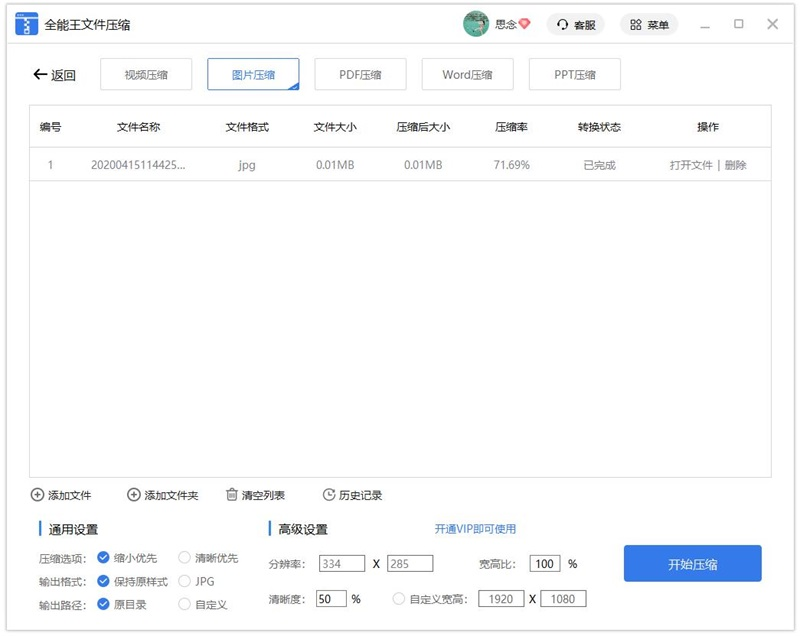Switch to PDF压缩 tab
Image resolution: width=800 pixels, height=636 pixels.
tap(360, 75)
